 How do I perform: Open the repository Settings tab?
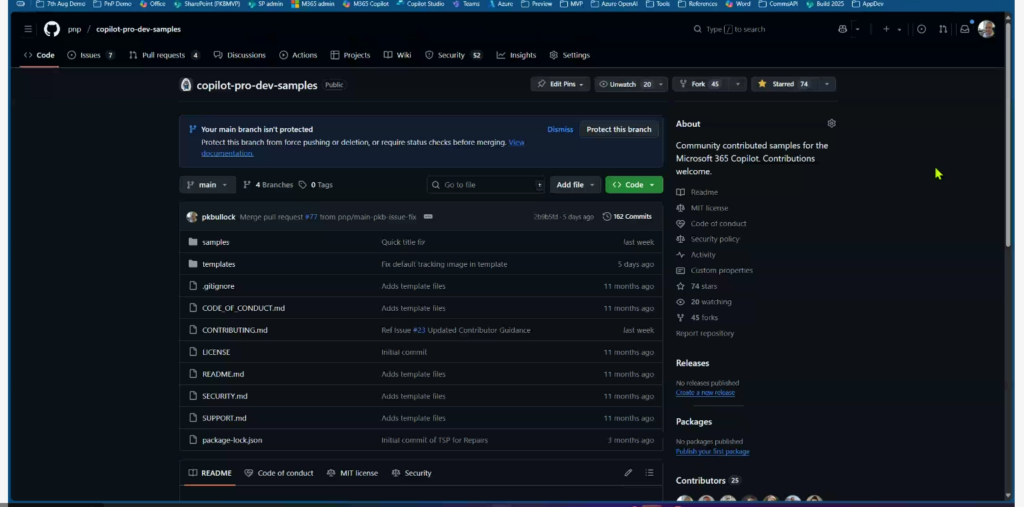click(x=569, y=55)
